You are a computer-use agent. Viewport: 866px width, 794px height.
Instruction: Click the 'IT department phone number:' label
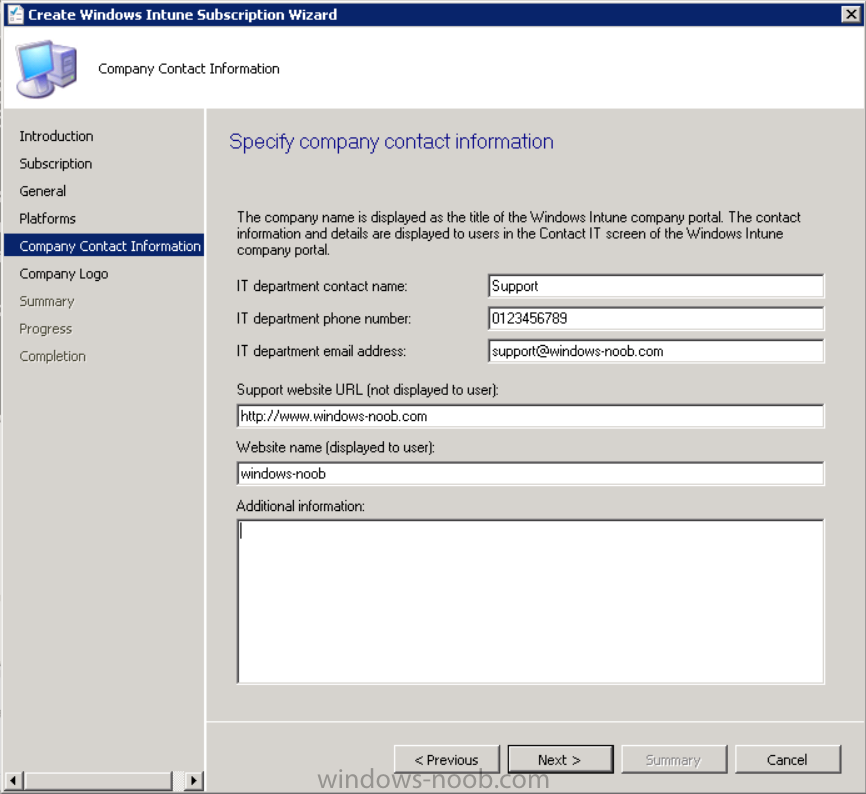324,319
